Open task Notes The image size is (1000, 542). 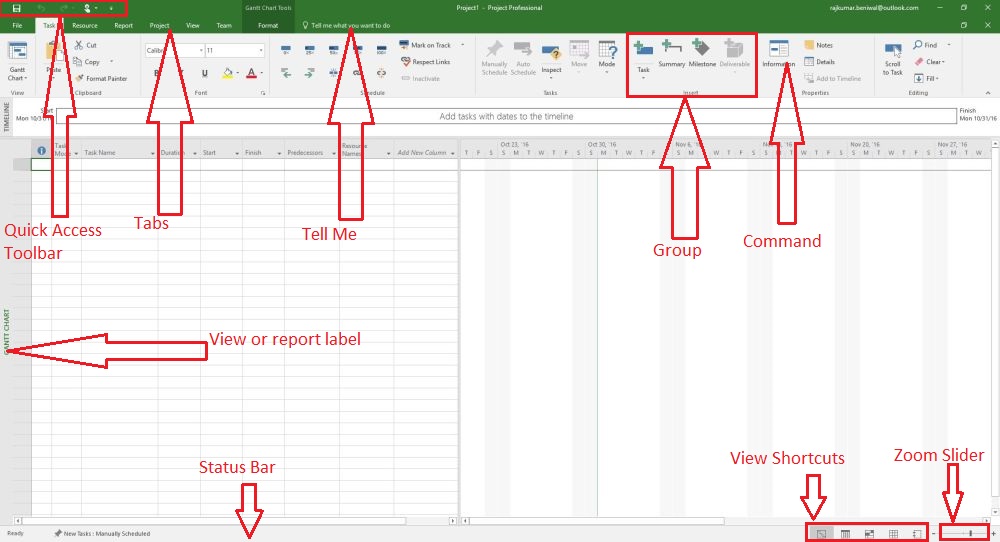click(819, 45)
